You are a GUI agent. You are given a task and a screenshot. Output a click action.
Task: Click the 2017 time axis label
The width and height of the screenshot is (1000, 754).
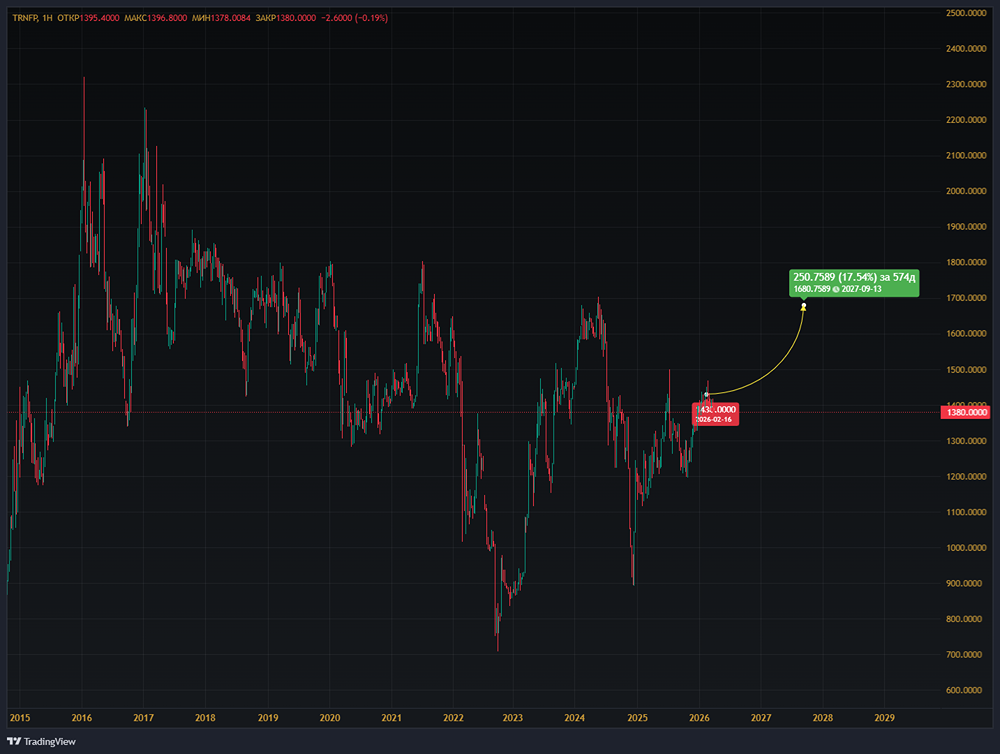[143, 718]
